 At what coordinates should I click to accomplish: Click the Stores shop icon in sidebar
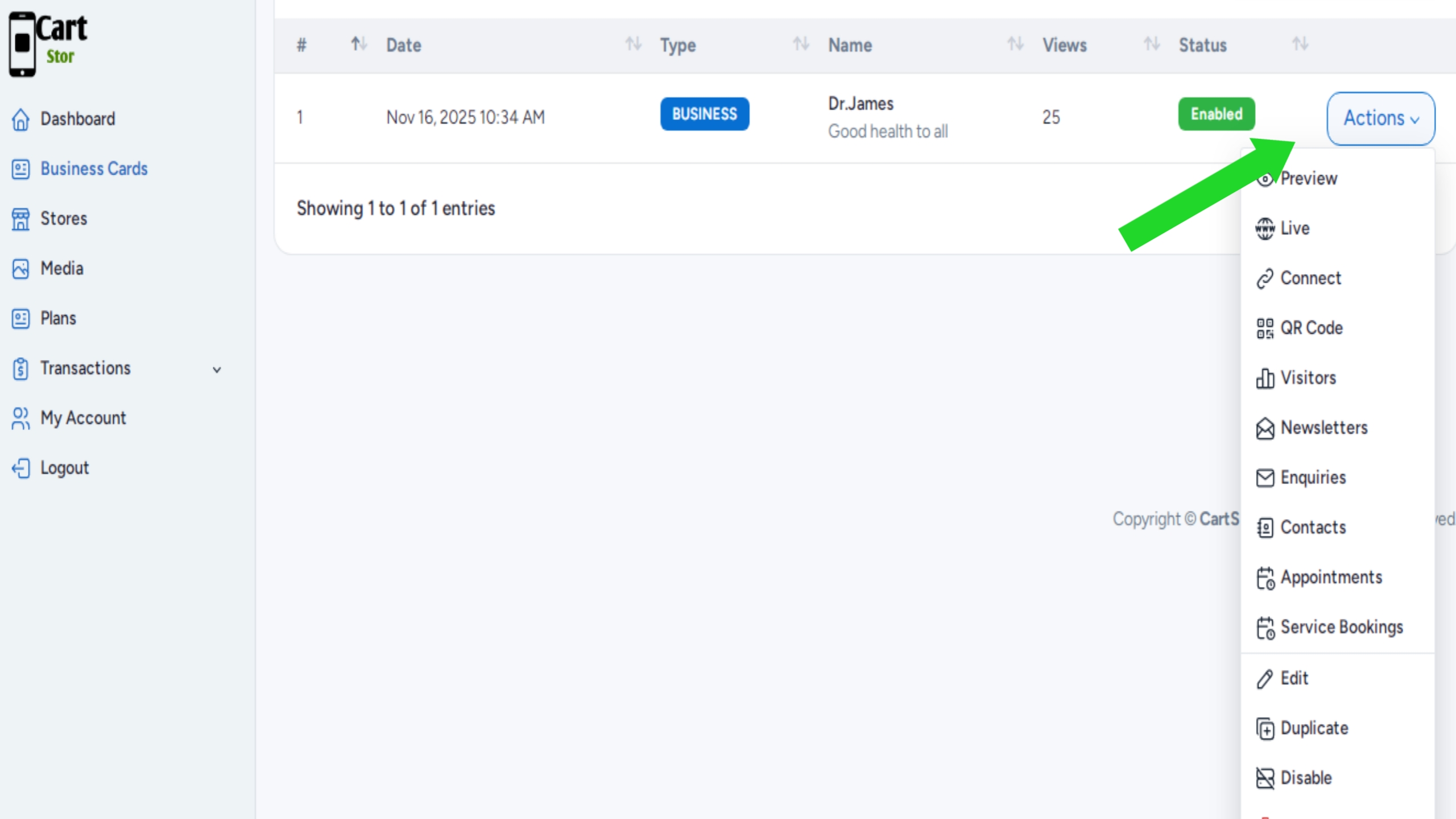click(20, 219)
